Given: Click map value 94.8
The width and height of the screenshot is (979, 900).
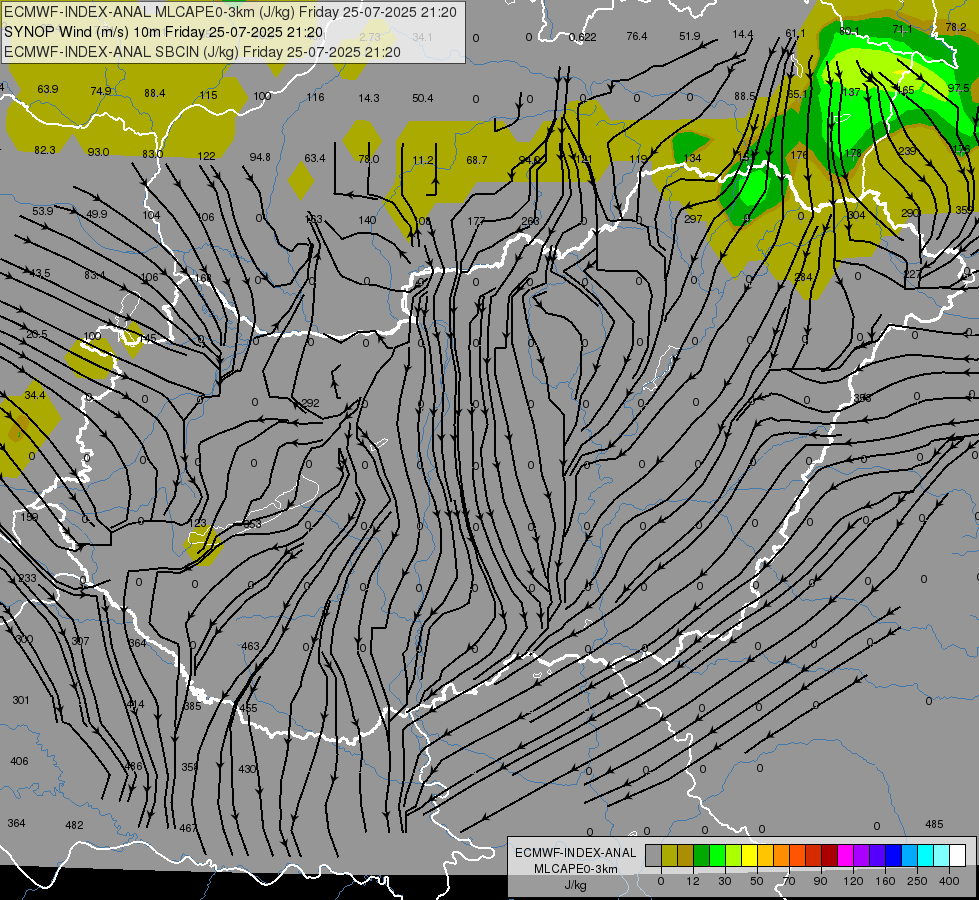Looking at the screenshot, I should [260, 157].
